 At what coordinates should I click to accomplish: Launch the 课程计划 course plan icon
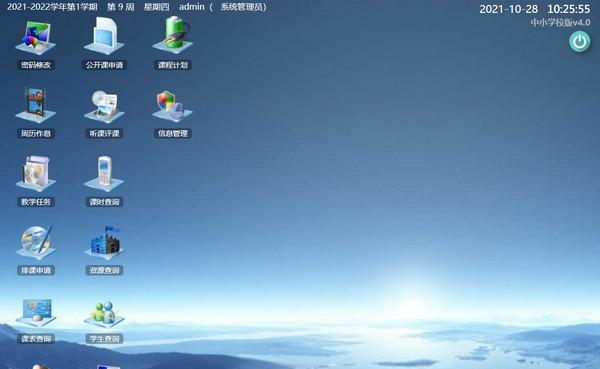coord(173,36)
